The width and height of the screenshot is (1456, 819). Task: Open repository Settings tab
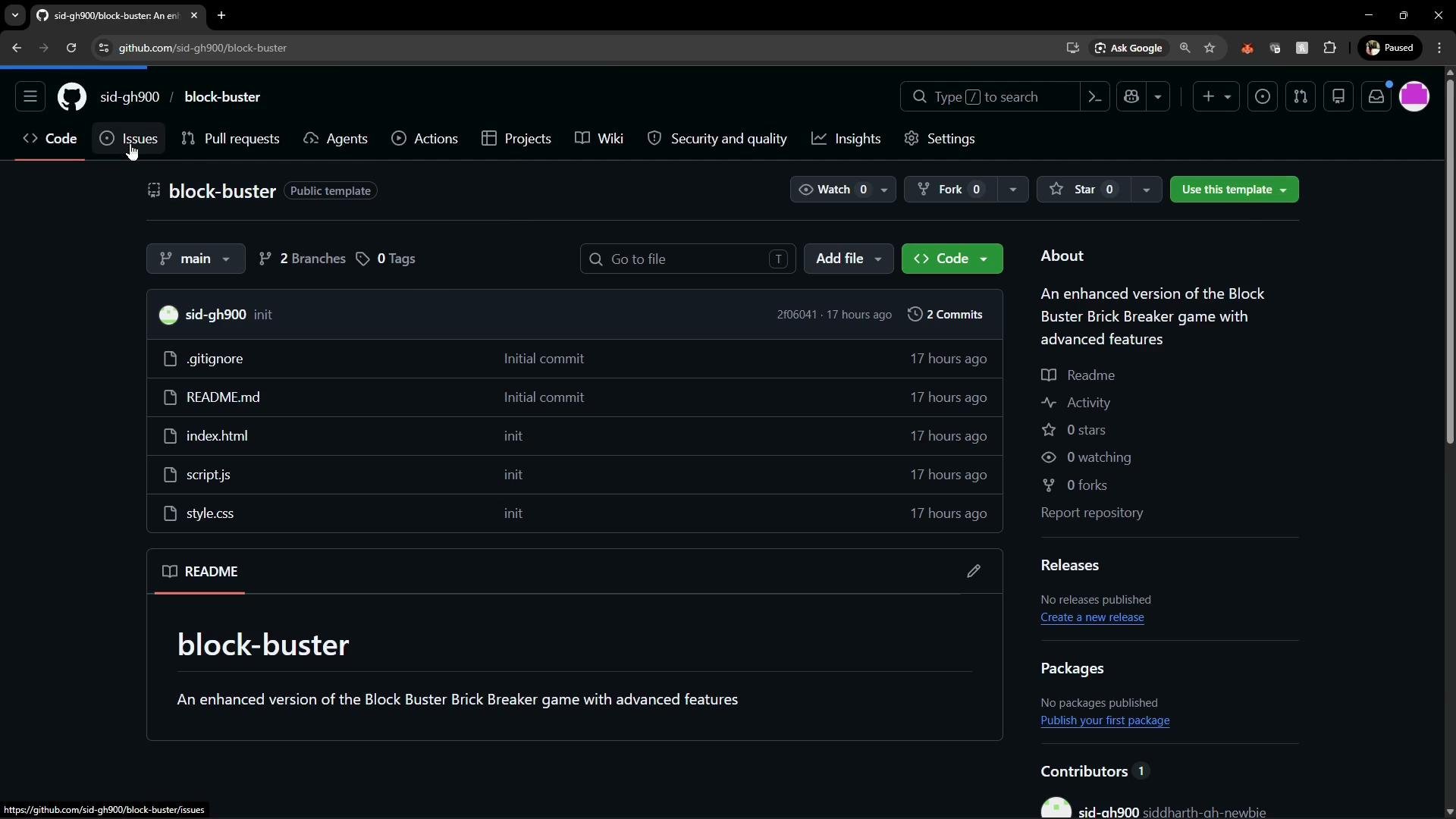coord(940,139)
